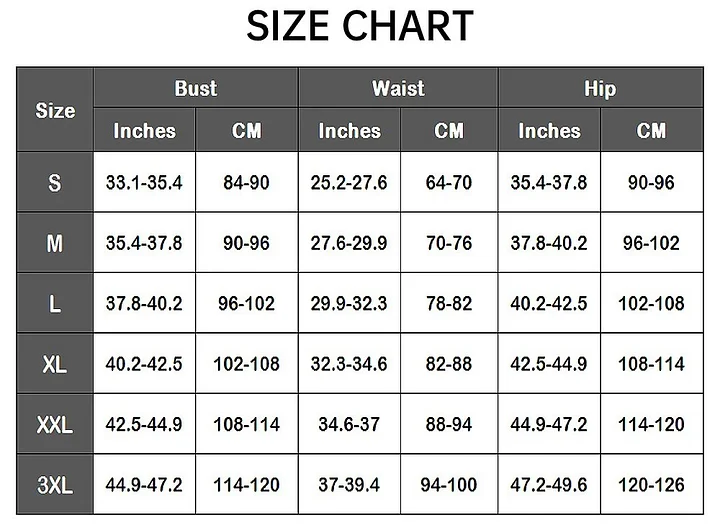Click bust CM cell 108-114
This screenshot has height=526, width=720.
(246, 424)
